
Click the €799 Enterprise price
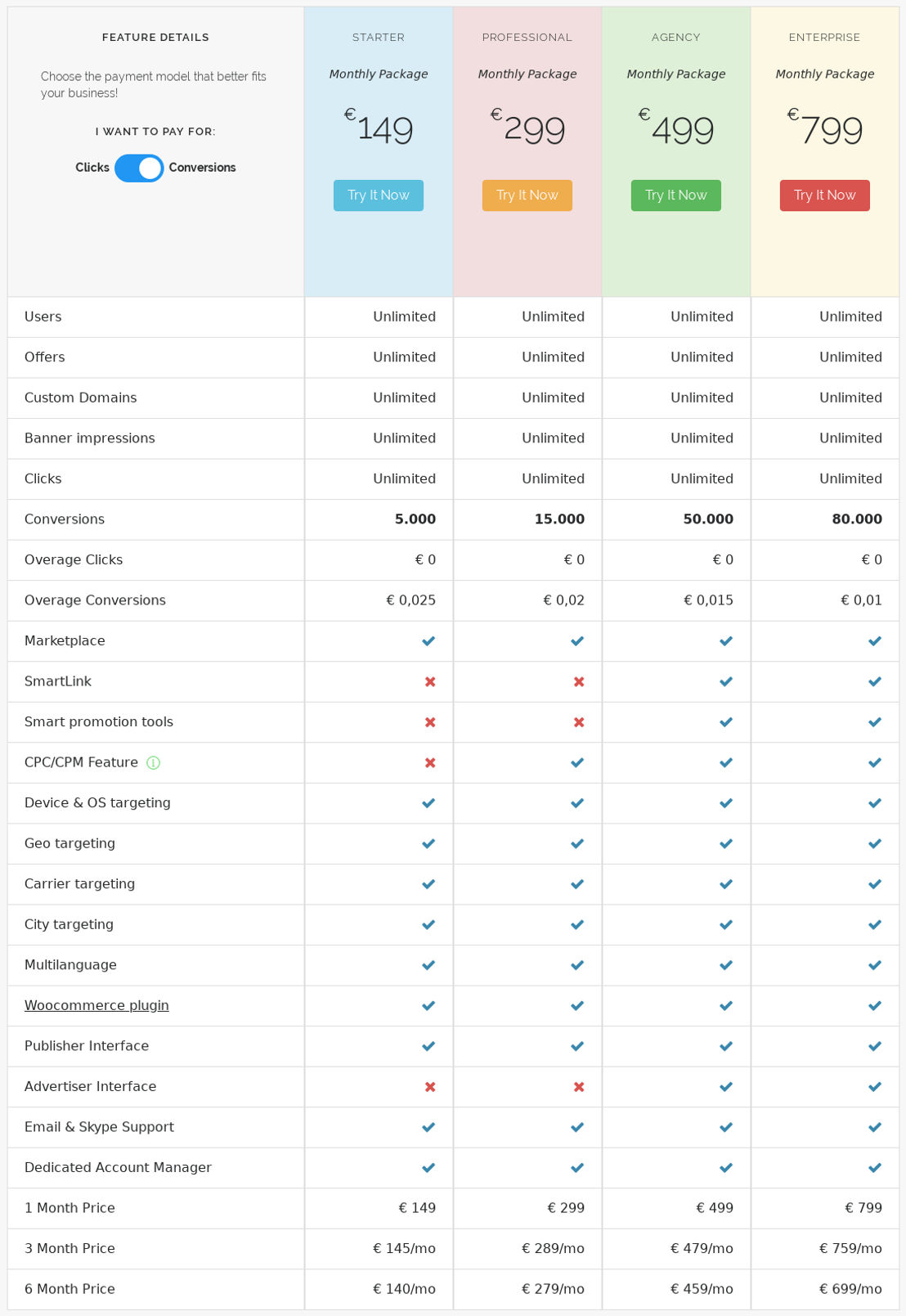pos(825,128)
